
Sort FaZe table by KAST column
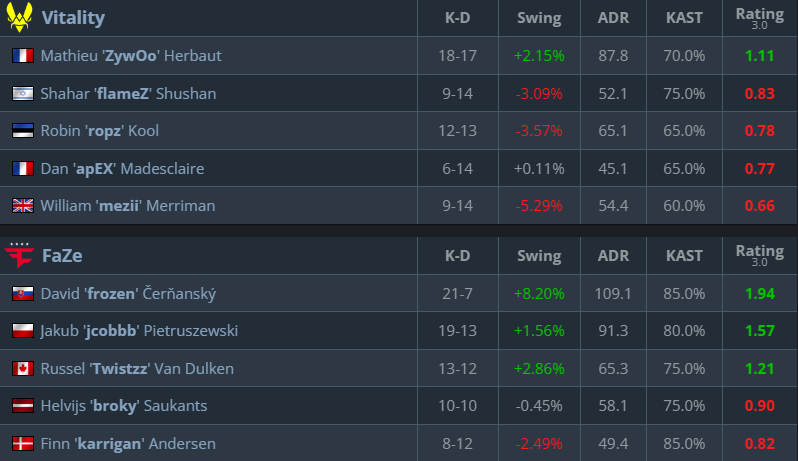(685, 256)
